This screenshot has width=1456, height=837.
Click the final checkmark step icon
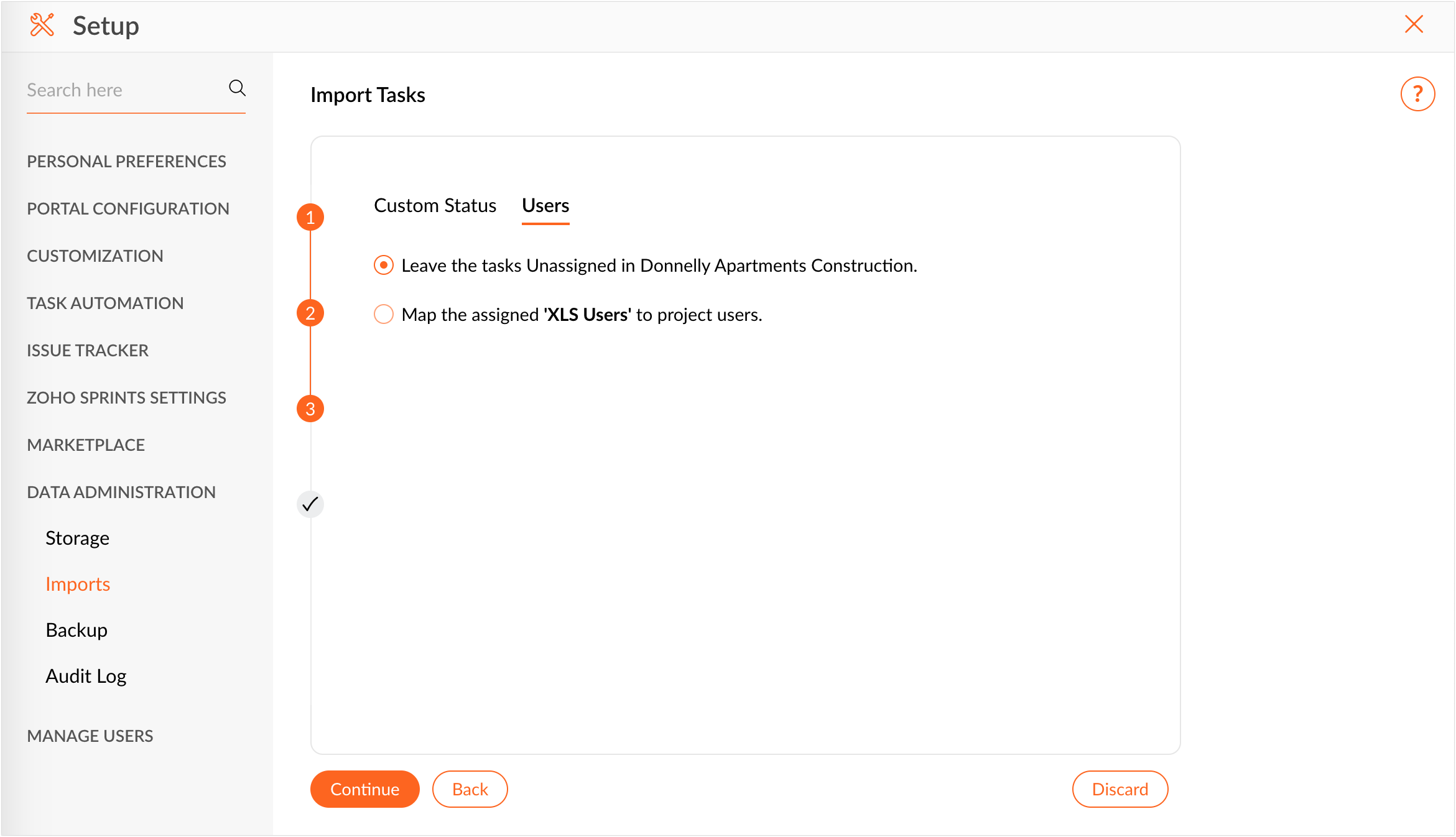click(310, 504)
